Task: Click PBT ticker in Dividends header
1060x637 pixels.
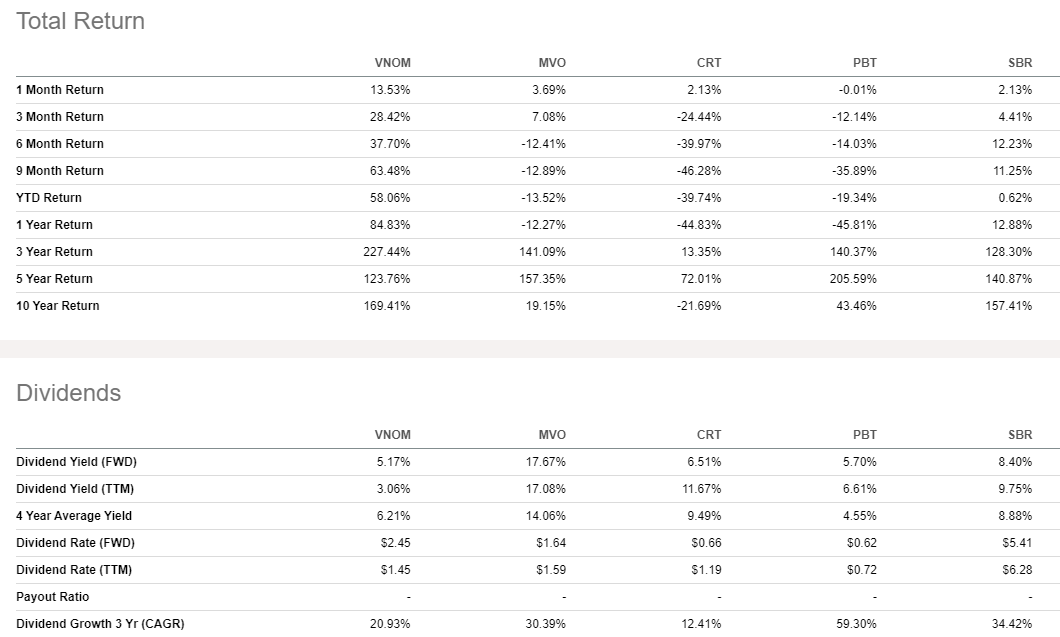Action: click(865, 435)
